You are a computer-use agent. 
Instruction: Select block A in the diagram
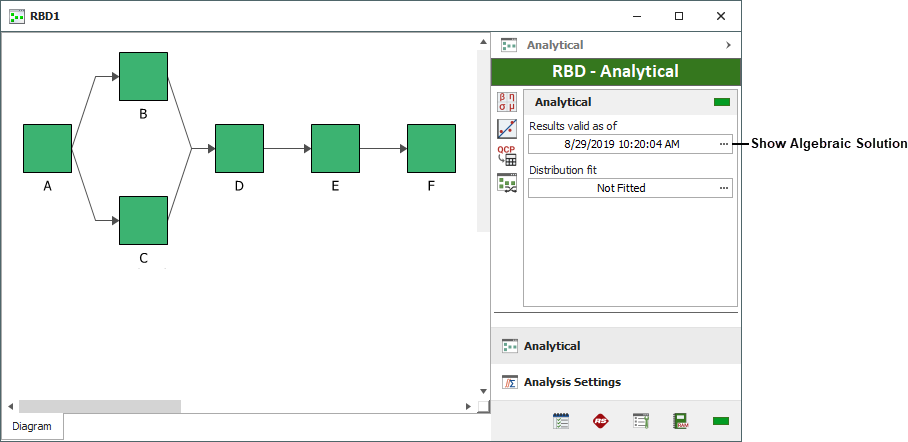click(47, 149)
